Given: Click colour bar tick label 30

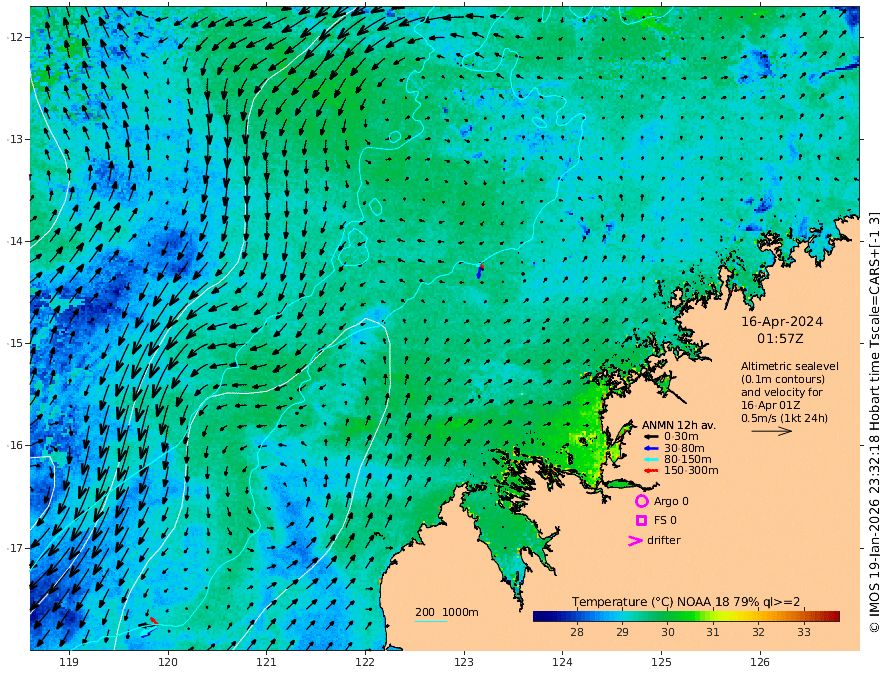Looking at the screenshot, I should pyautogui.click(x=668, y=632).
